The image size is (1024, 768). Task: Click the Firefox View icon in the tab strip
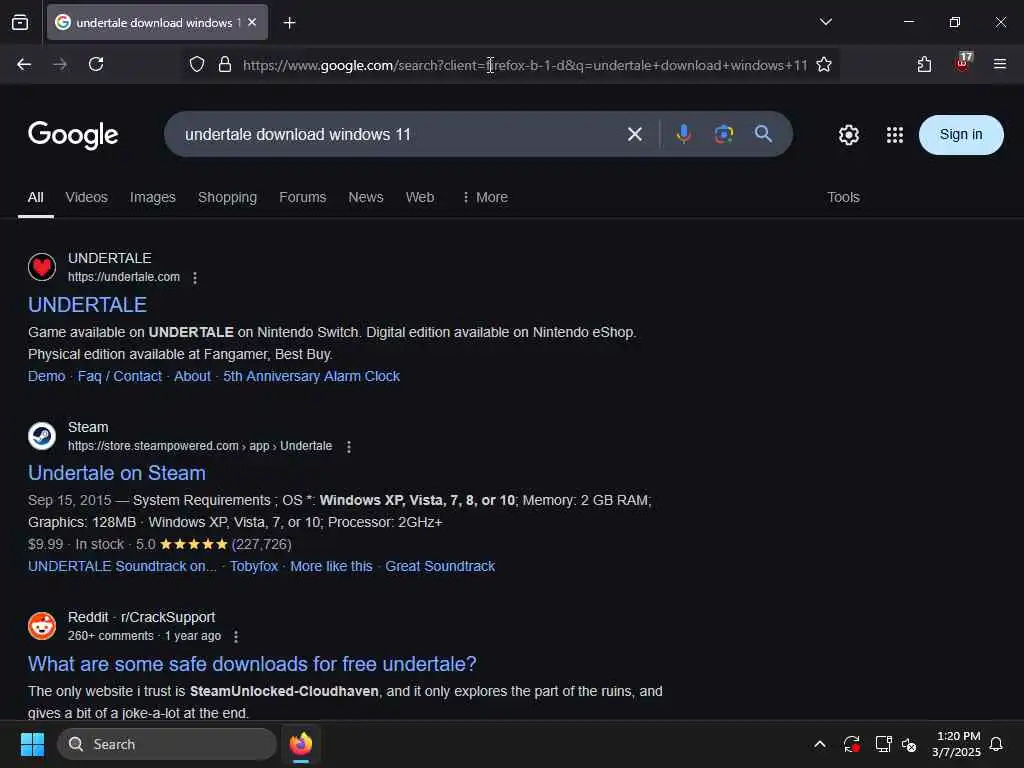pos(20,23)
